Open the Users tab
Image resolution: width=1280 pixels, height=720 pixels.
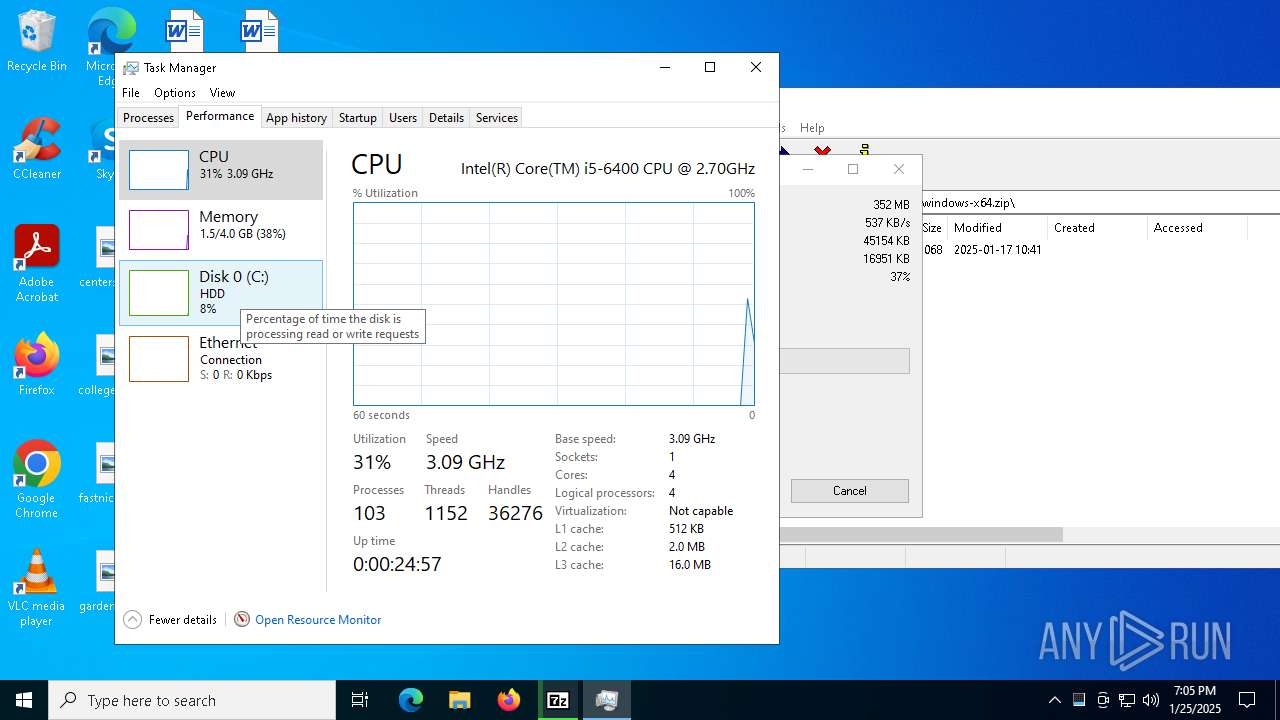(x=403, y=118)
